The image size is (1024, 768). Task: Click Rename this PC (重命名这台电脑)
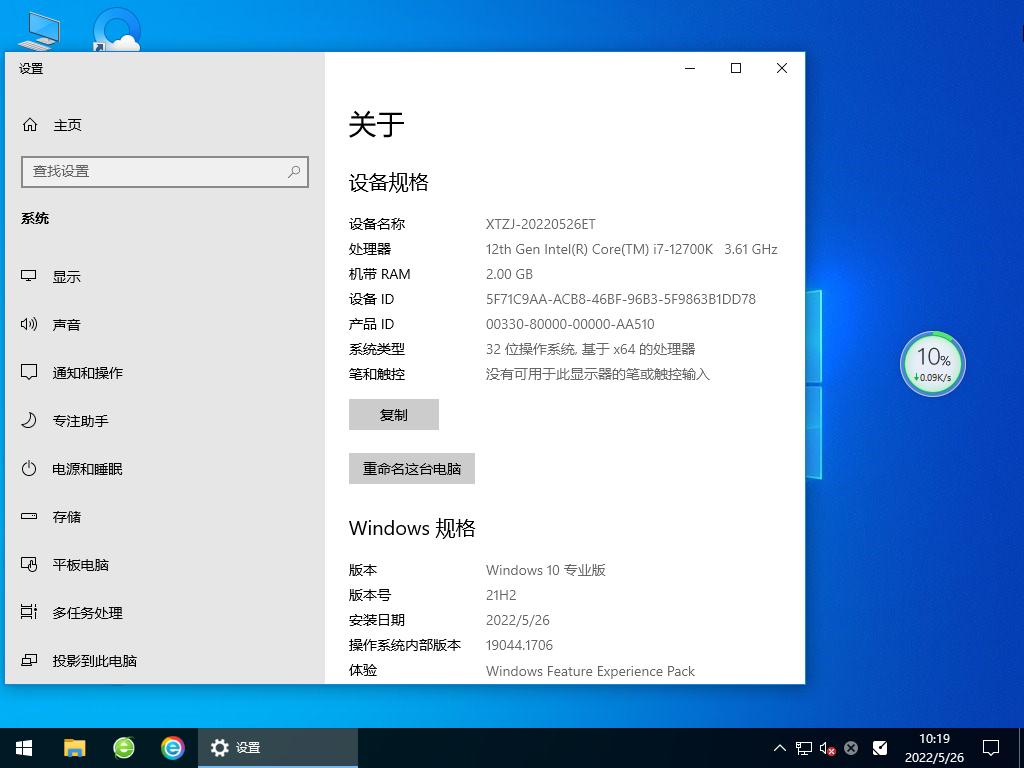click(411, 468)
